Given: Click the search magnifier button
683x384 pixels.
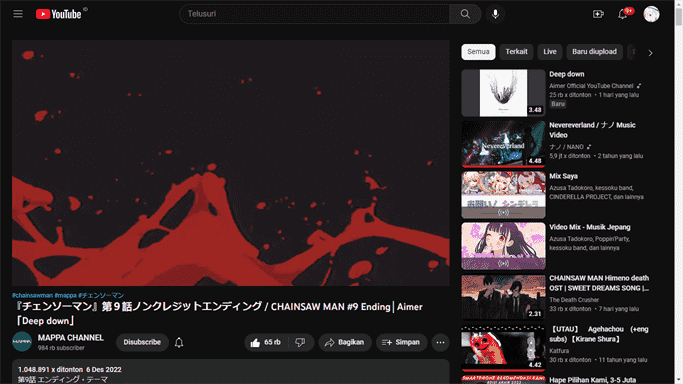Looking at the screenshot, I should coord(465,14).
